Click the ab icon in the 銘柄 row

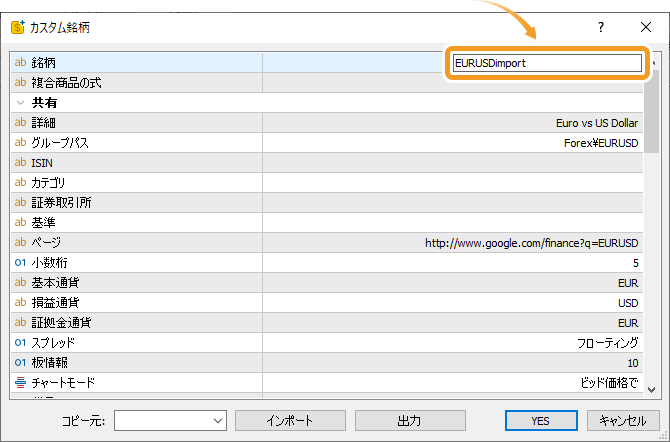[21, 62]
